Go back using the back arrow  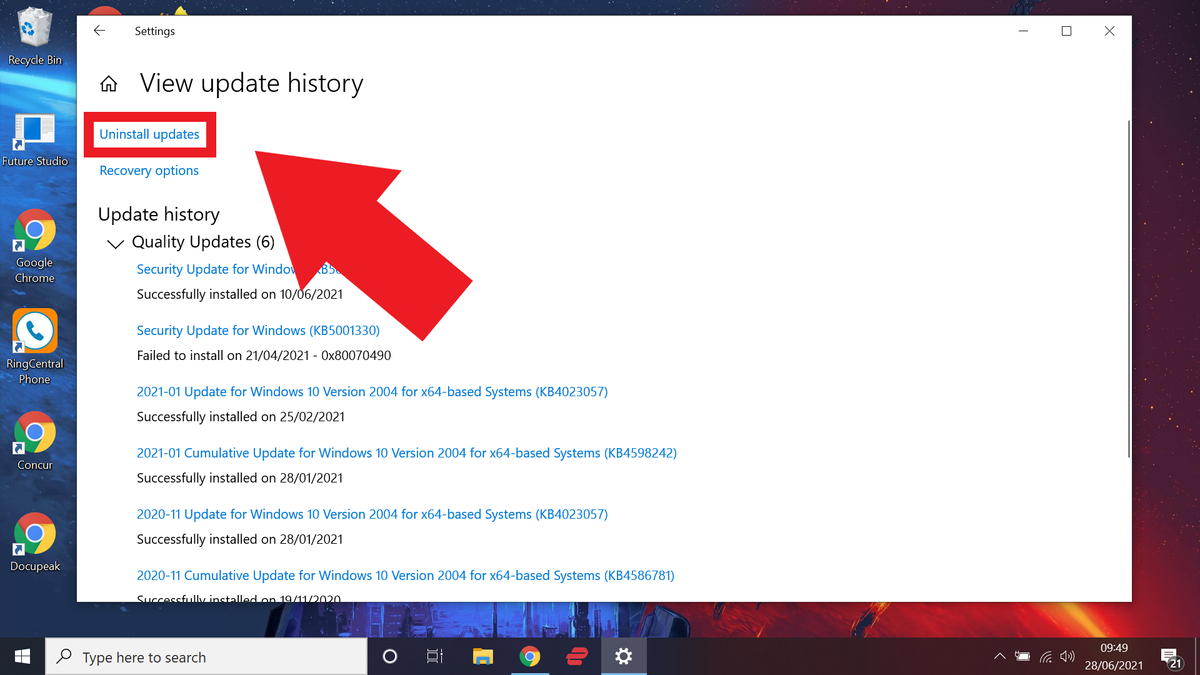(x=97, y=30)
